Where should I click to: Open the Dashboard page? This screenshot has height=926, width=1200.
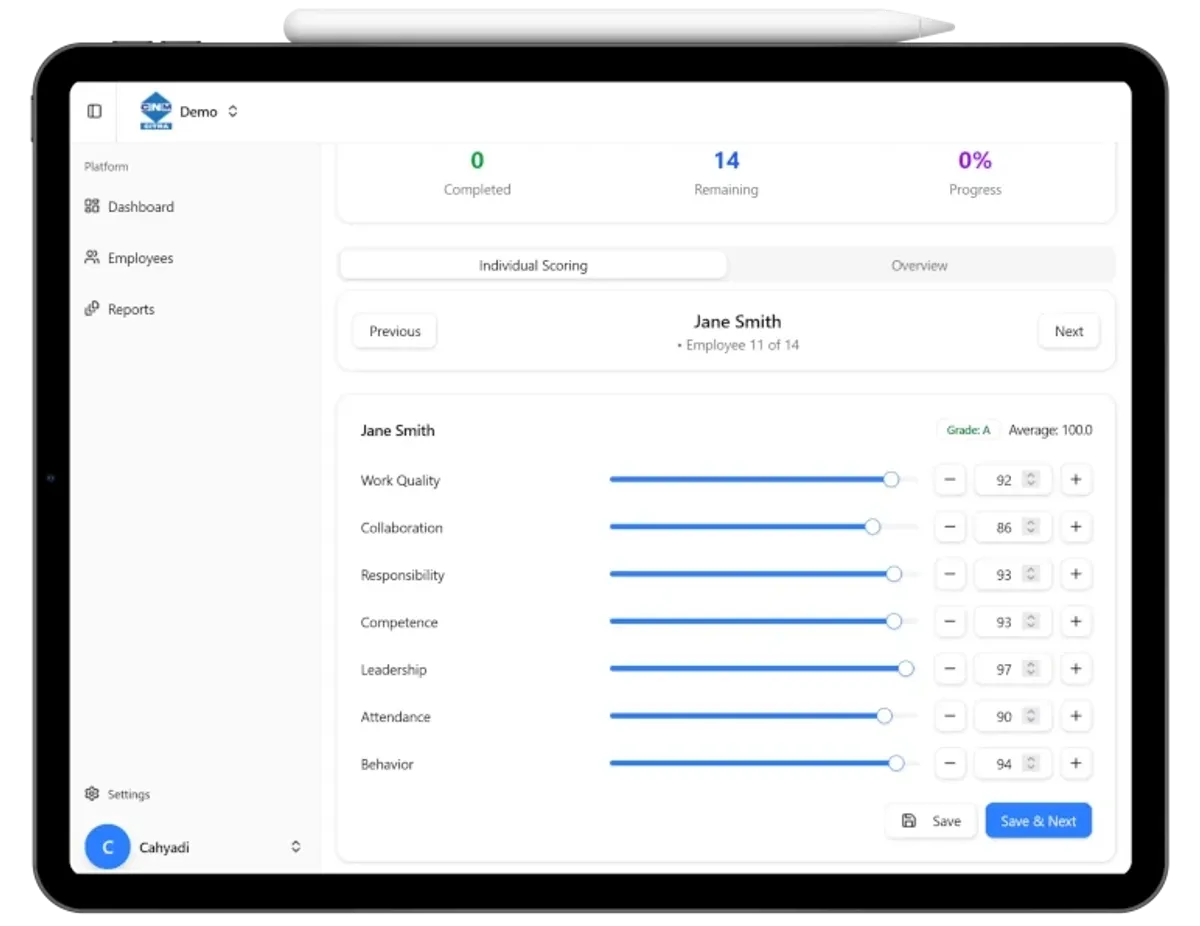coord(129,206)
